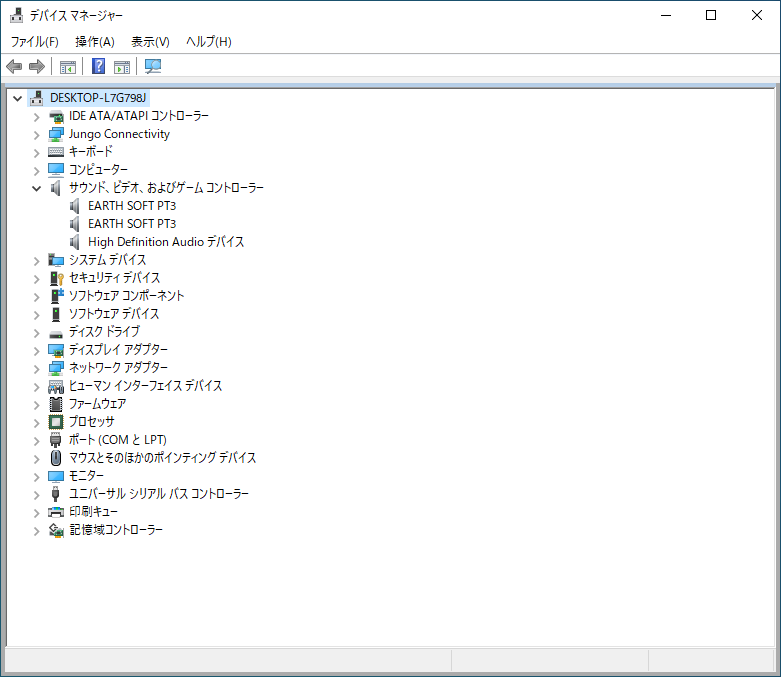The height and width of the screenshot is (677, 781).
Task: Expand the キーボード node
Action: click(36, 153)
